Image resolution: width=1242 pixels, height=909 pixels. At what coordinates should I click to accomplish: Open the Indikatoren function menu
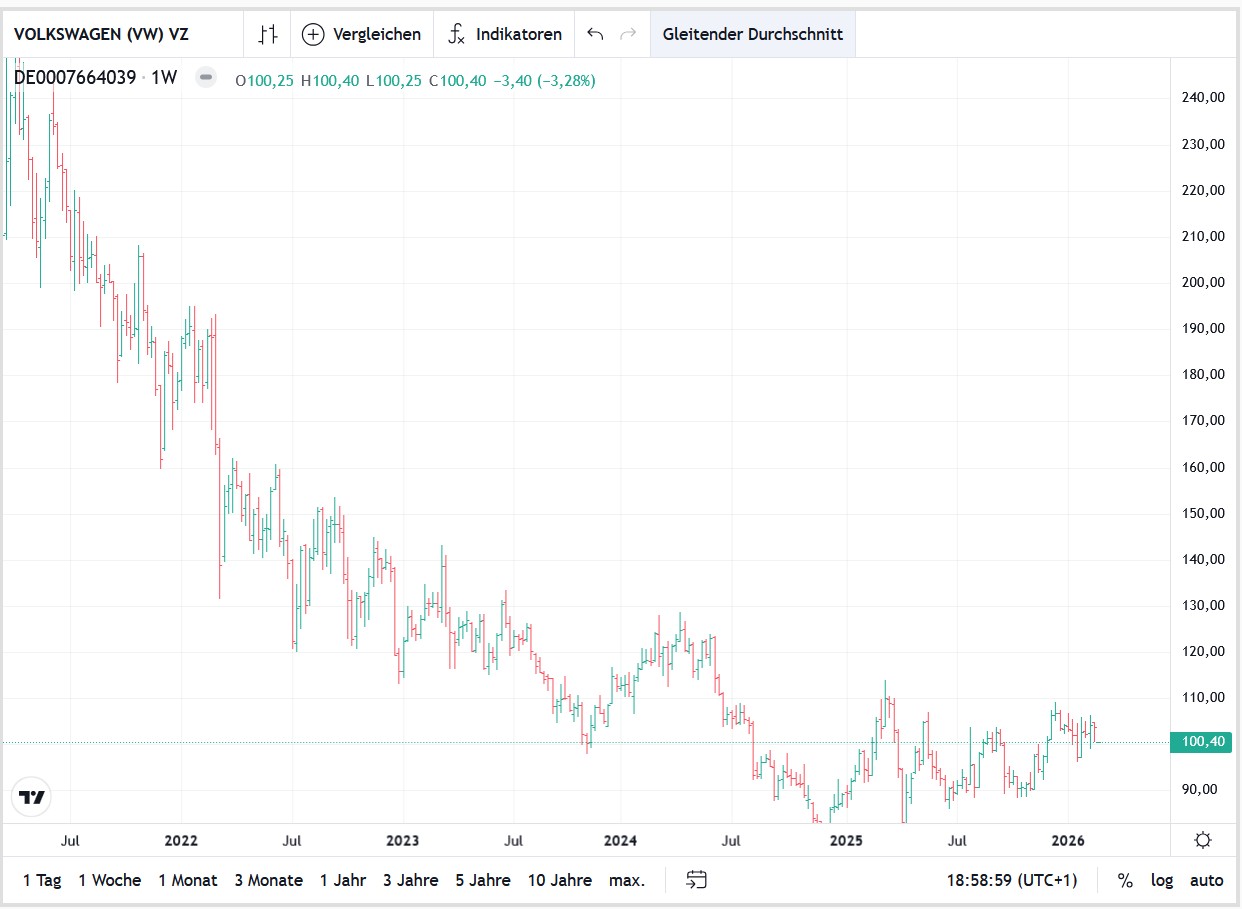click(456, 34)
